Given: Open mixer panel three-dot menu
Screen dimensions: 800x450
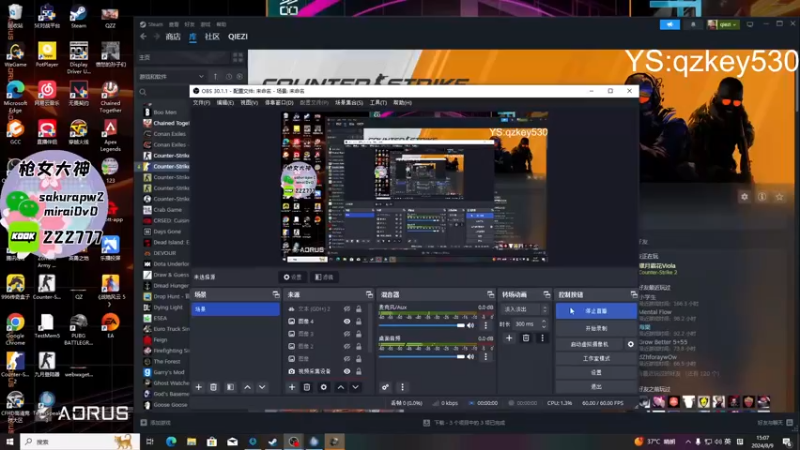Looking at the screenshot, I should (402, 387).
